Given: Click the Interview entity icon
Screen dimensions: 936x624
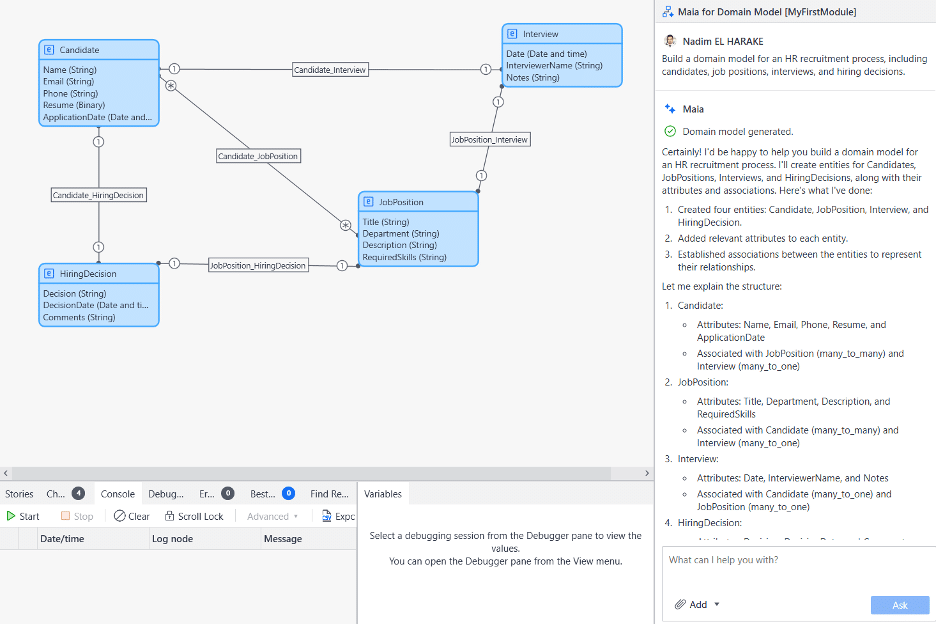Looking at the screenshot, I should pyautogui.click(x=512, y=34).
